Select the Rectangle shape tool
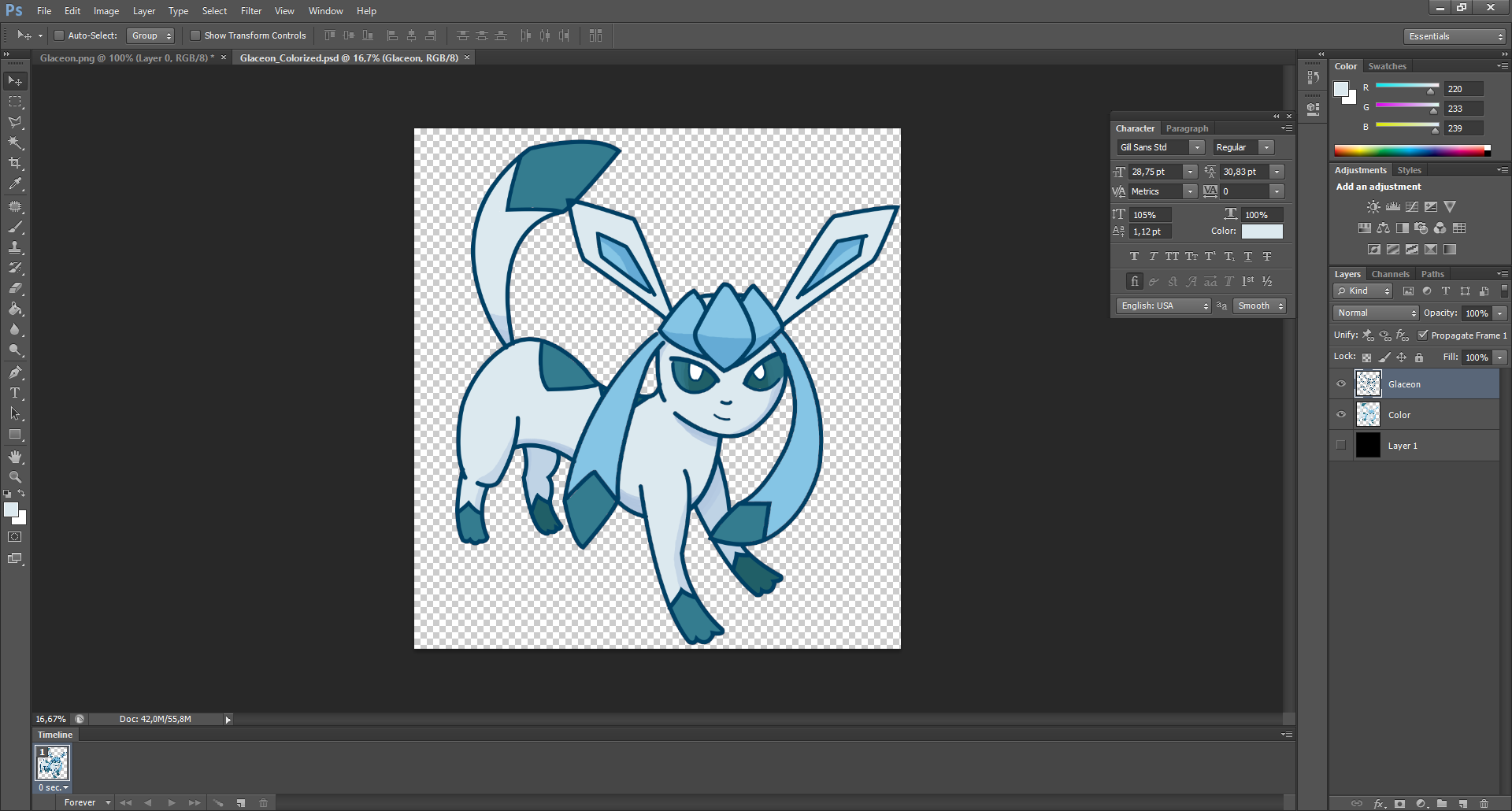 pos(15,434)
